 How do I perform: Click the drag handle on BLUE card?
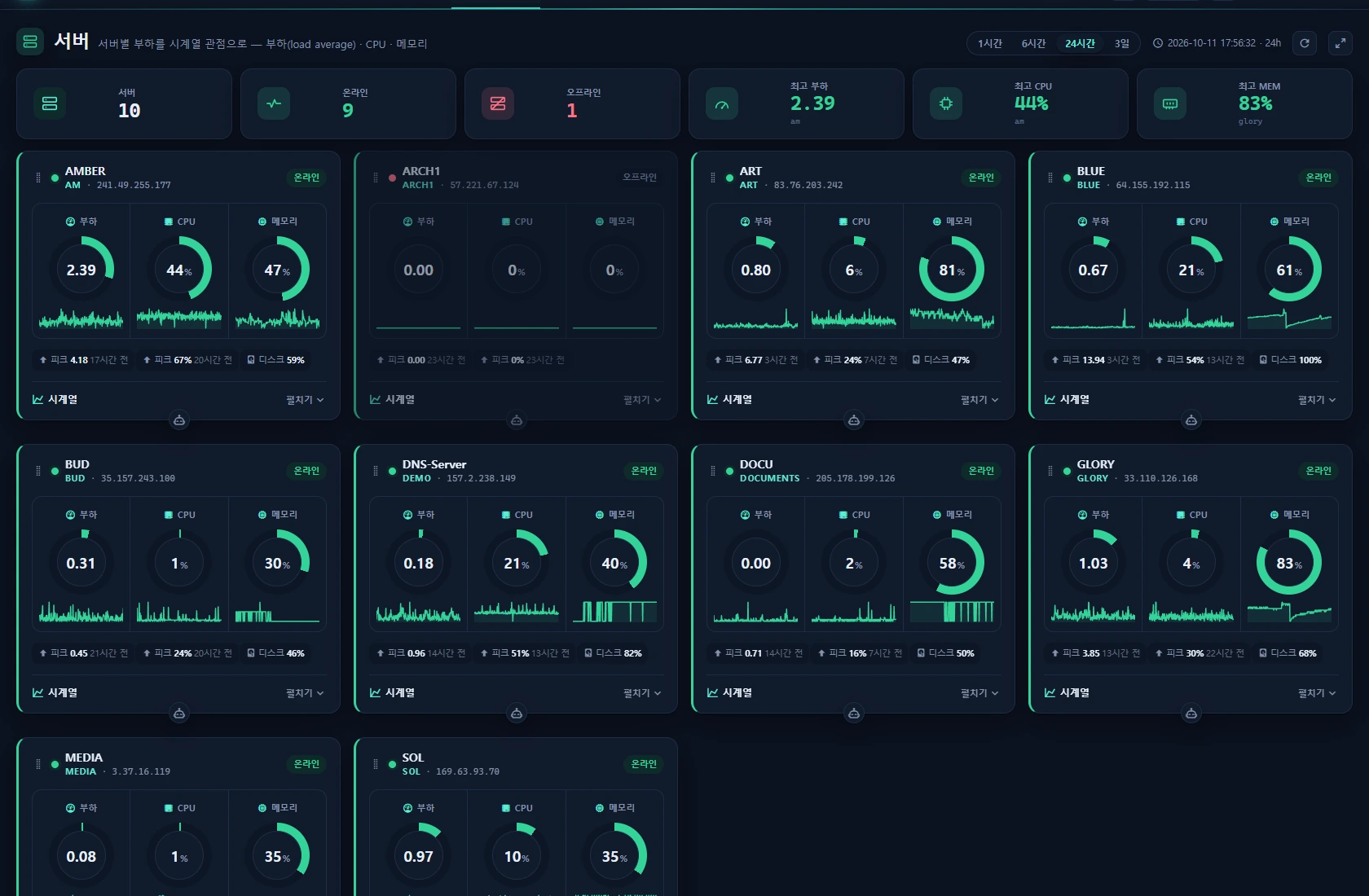coord(1050,178)
